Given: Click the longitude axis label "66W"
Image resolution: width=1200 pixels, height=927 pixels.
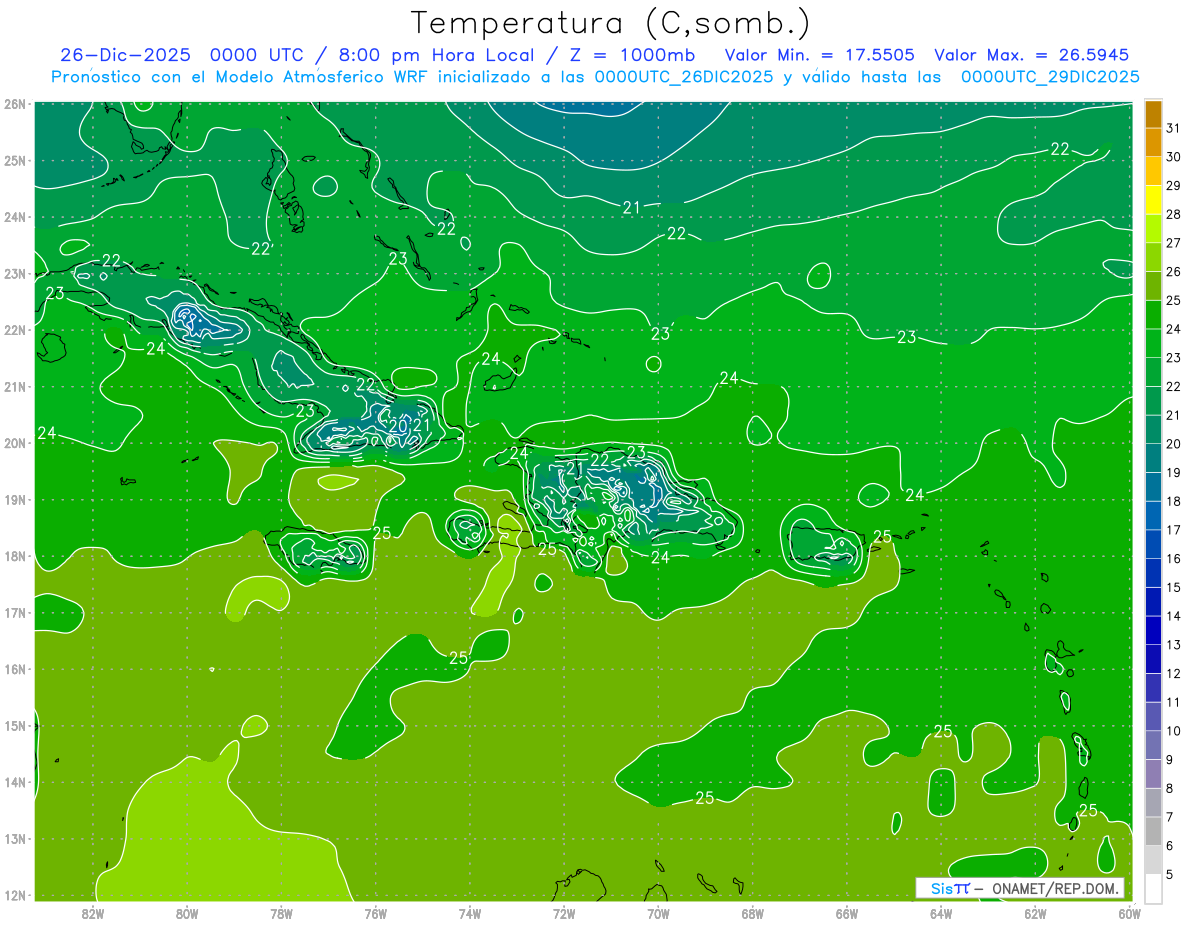Looking at the screenshot, I should click(846, 913).
